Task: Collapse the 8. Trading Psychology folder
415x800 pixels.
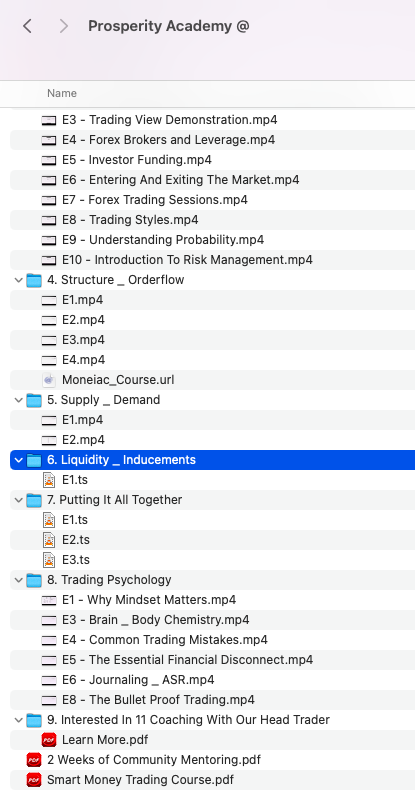Action: click(x=19, y=580)
